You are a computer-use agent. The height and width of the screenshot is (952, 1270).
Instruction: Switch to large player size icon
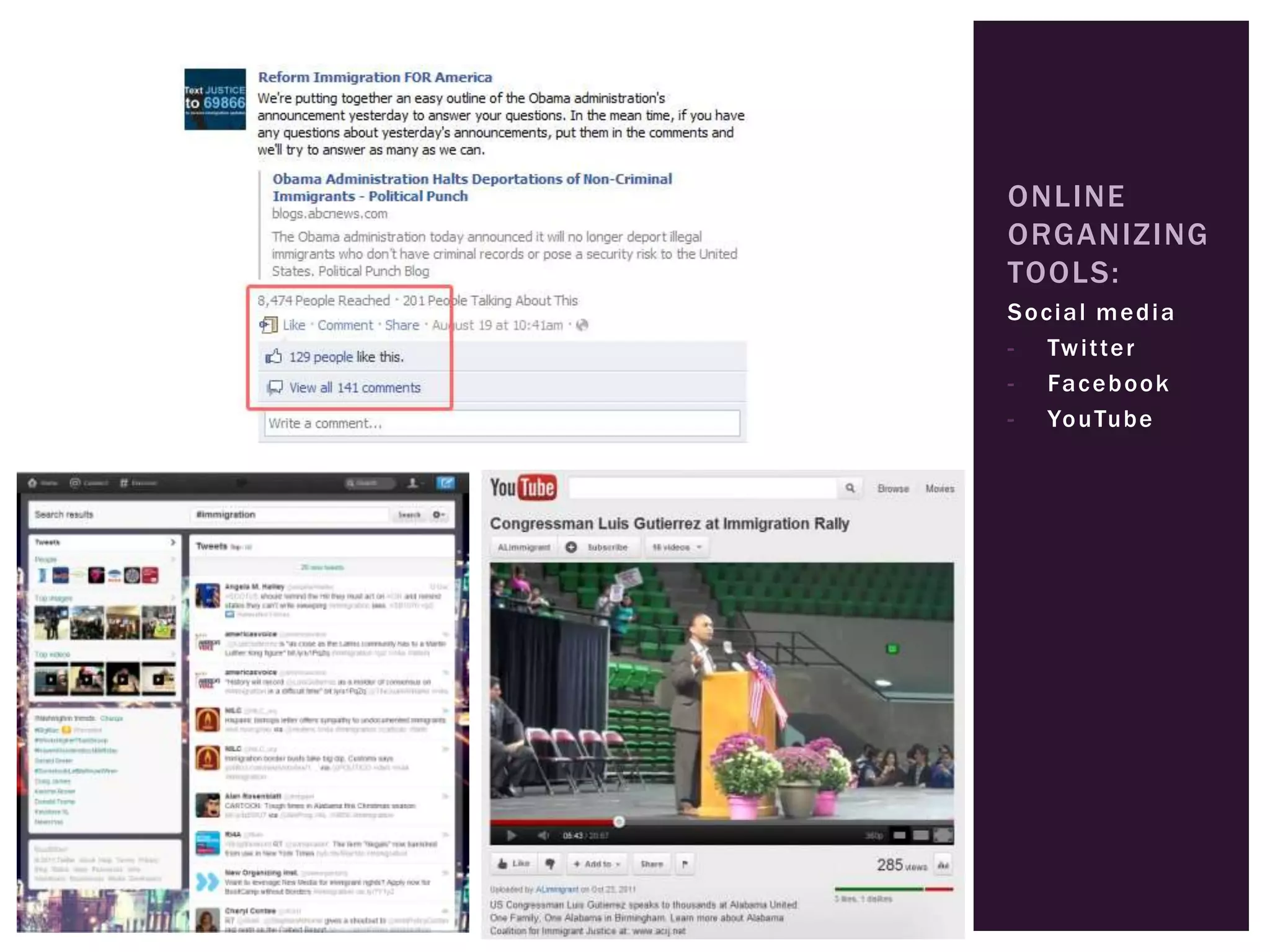pos(921,835)
